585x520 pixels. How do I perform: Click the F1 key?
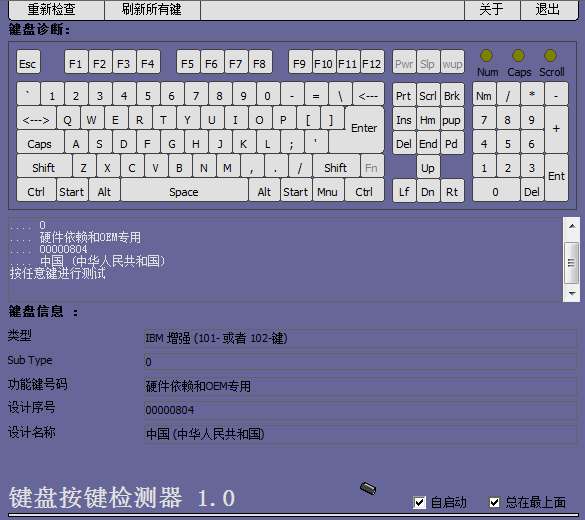click(76, 62)
